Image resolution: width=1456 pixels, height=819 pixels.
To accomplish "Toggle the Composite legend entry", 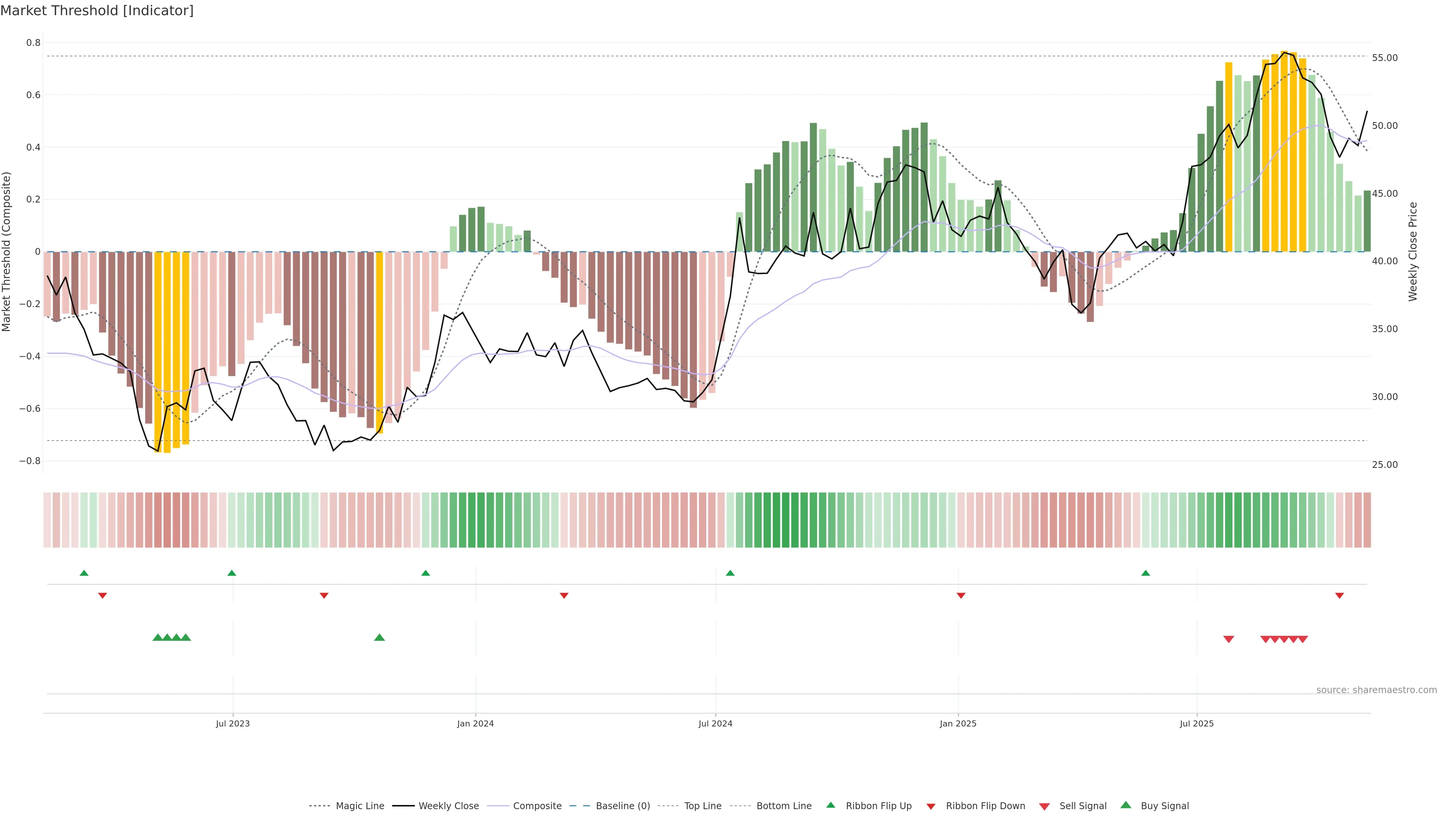I will 537,806.
